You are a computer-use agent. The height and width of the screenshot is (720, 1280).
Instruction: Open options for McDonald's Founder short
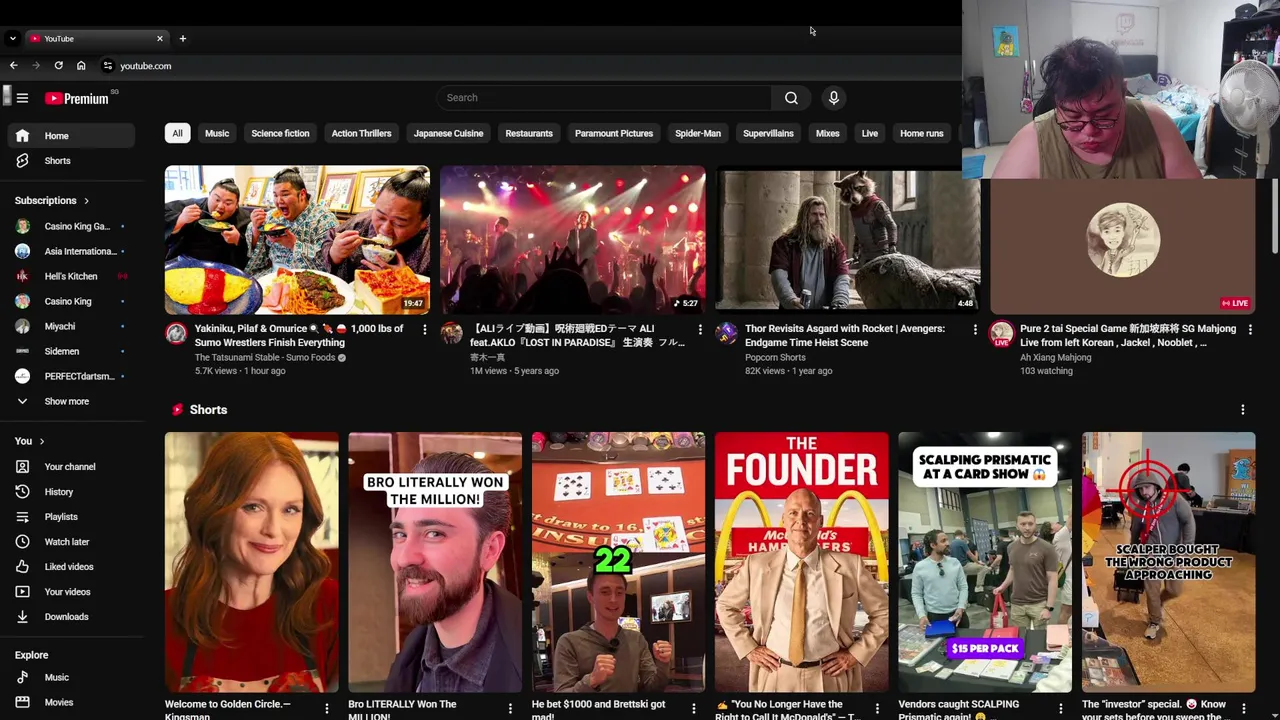click(877, 709)
